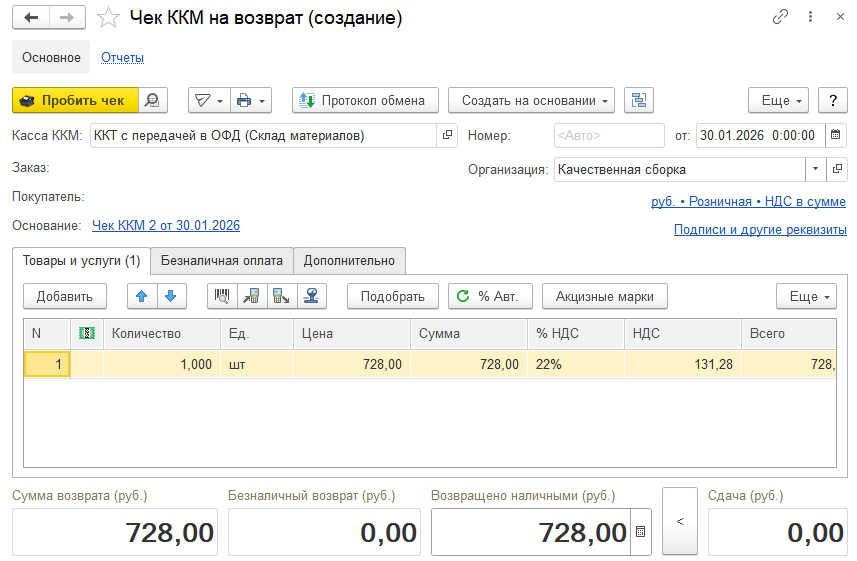Copy link to document via chain icon
Image resolution: width=857 pixels, height=561 pixels.
780,18
